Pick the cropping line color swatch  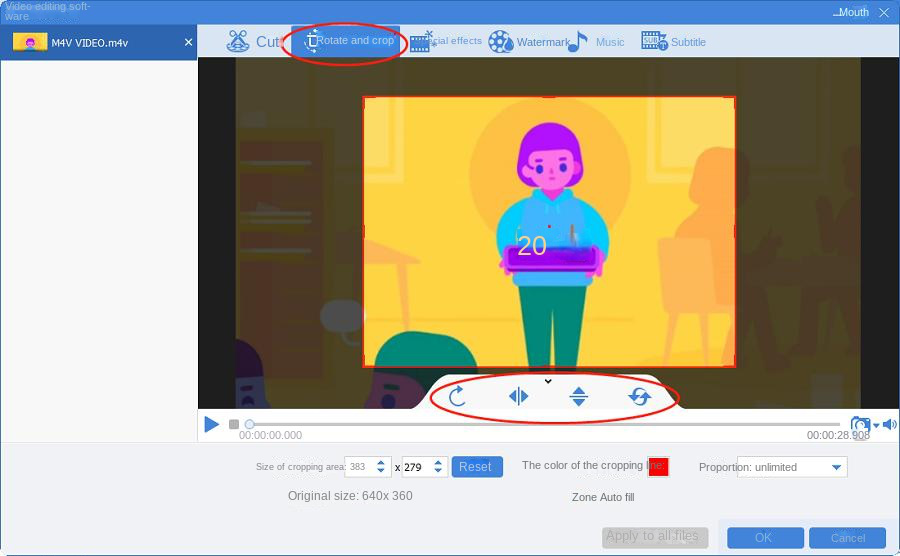pyautogui.click(x=658, y=467)
